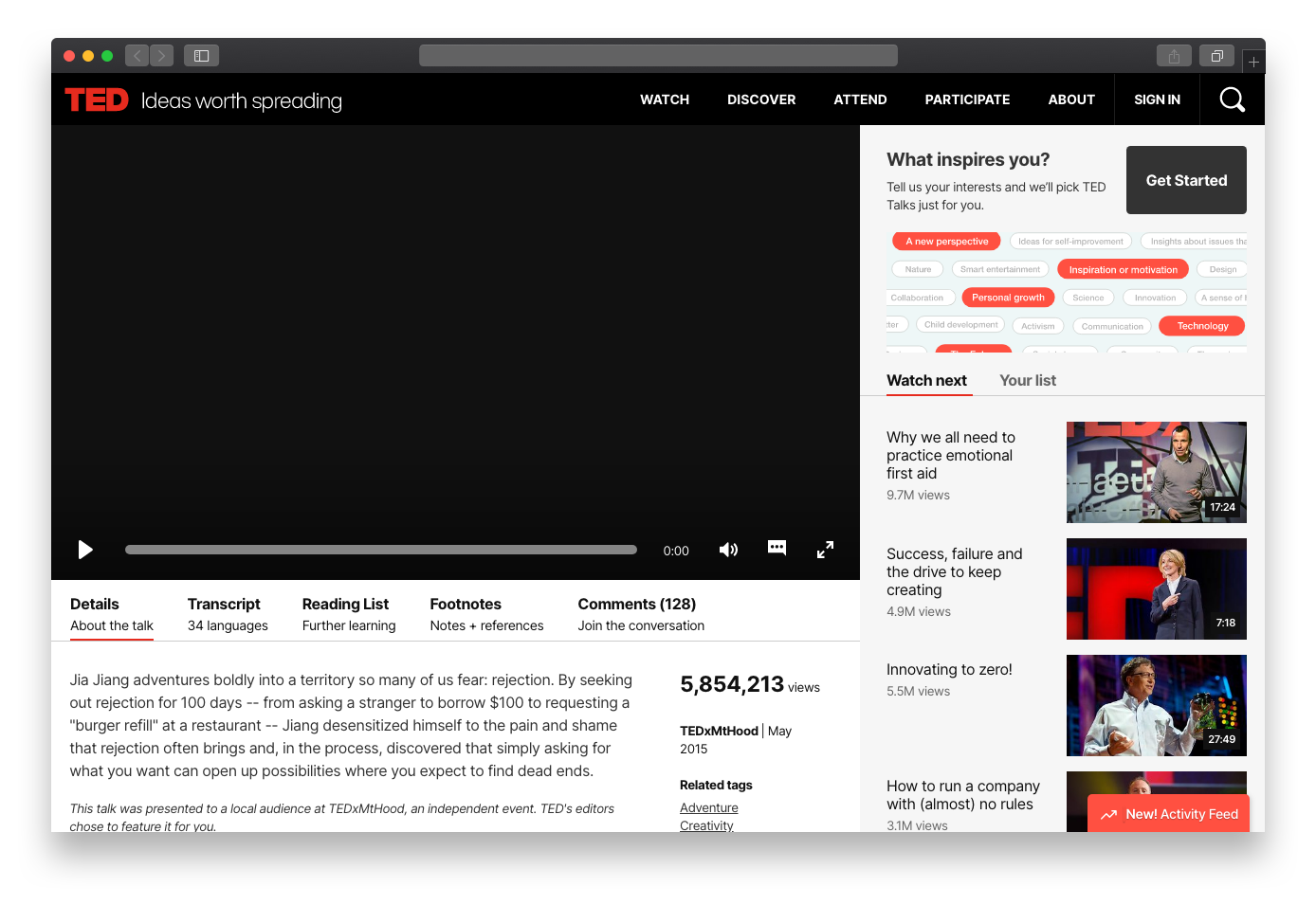Image resolution: width=1316 pixels, height=905 pixels.
Task: Select 'Child development' interest tag
Action: click(x=960, y=324)
